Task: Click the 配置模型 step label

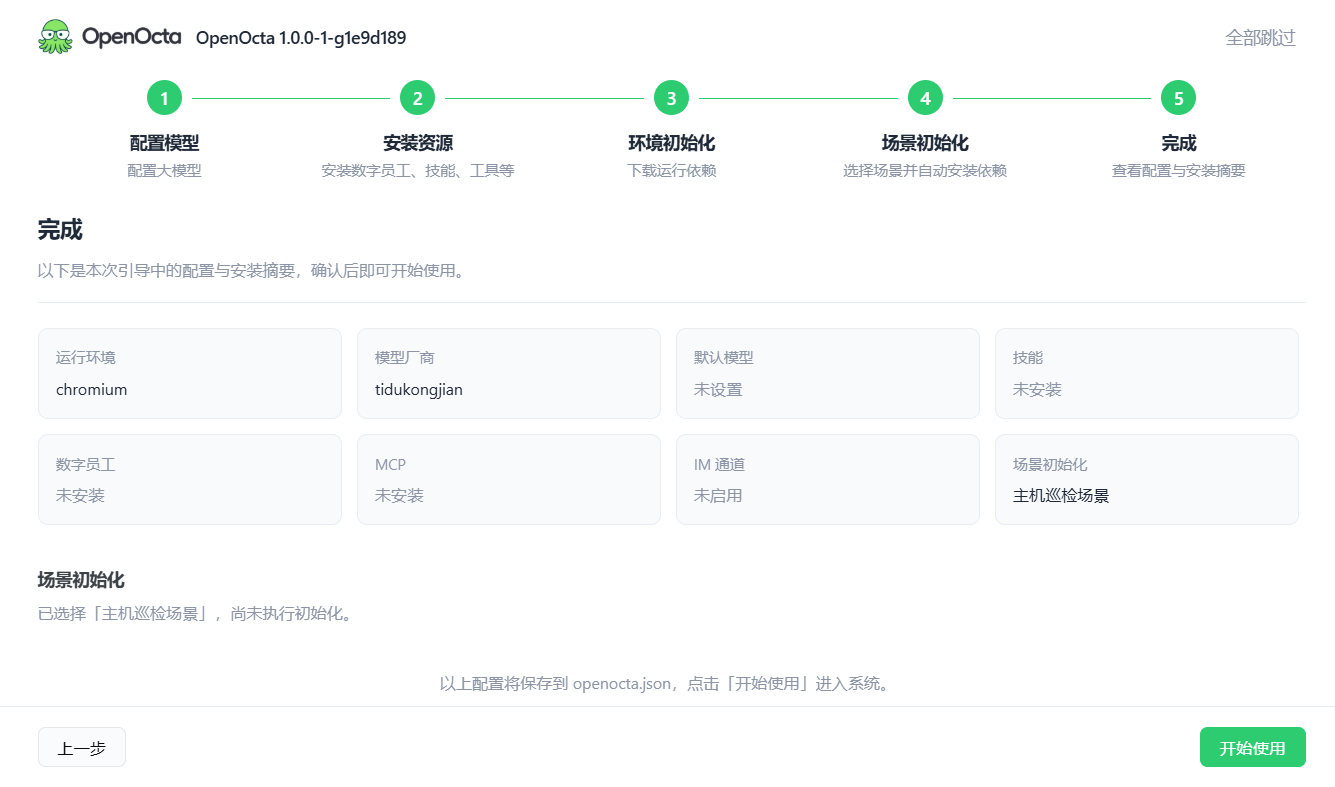Action: [164, 143]
